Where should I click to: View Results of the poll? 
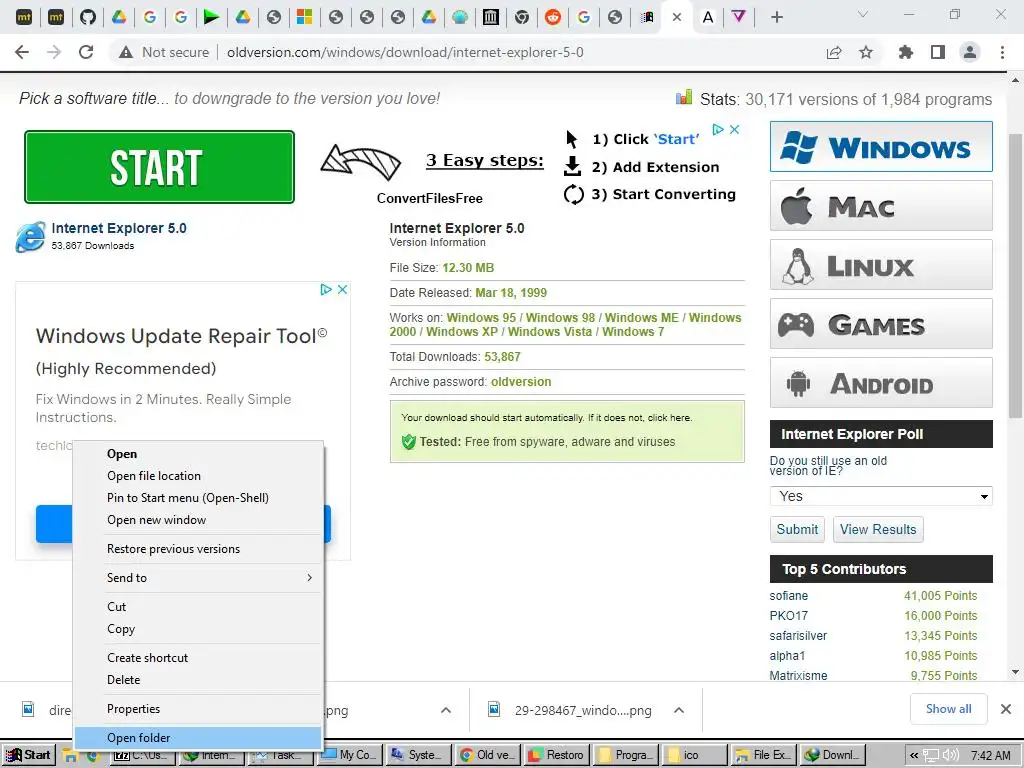pyautogui.click(x=878, y=530)
